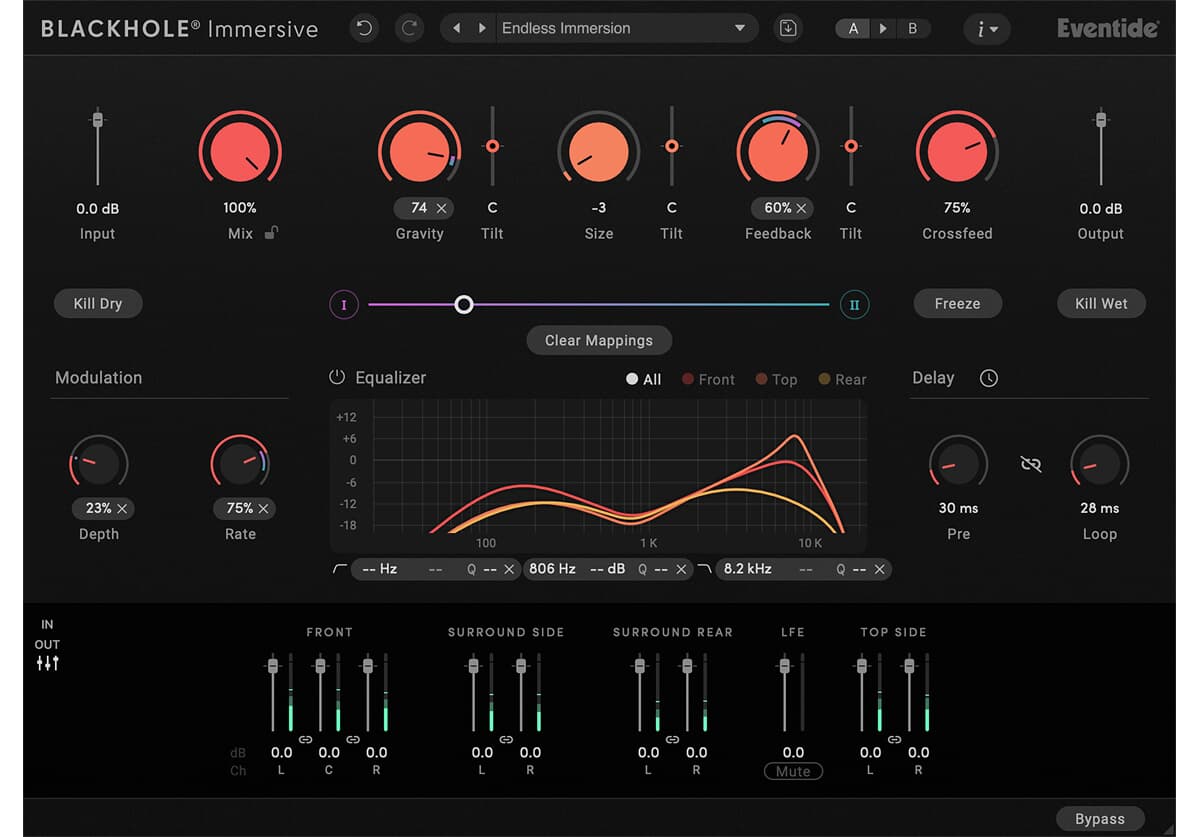Open the info menu next to Eventide logo

click(987, 29)
